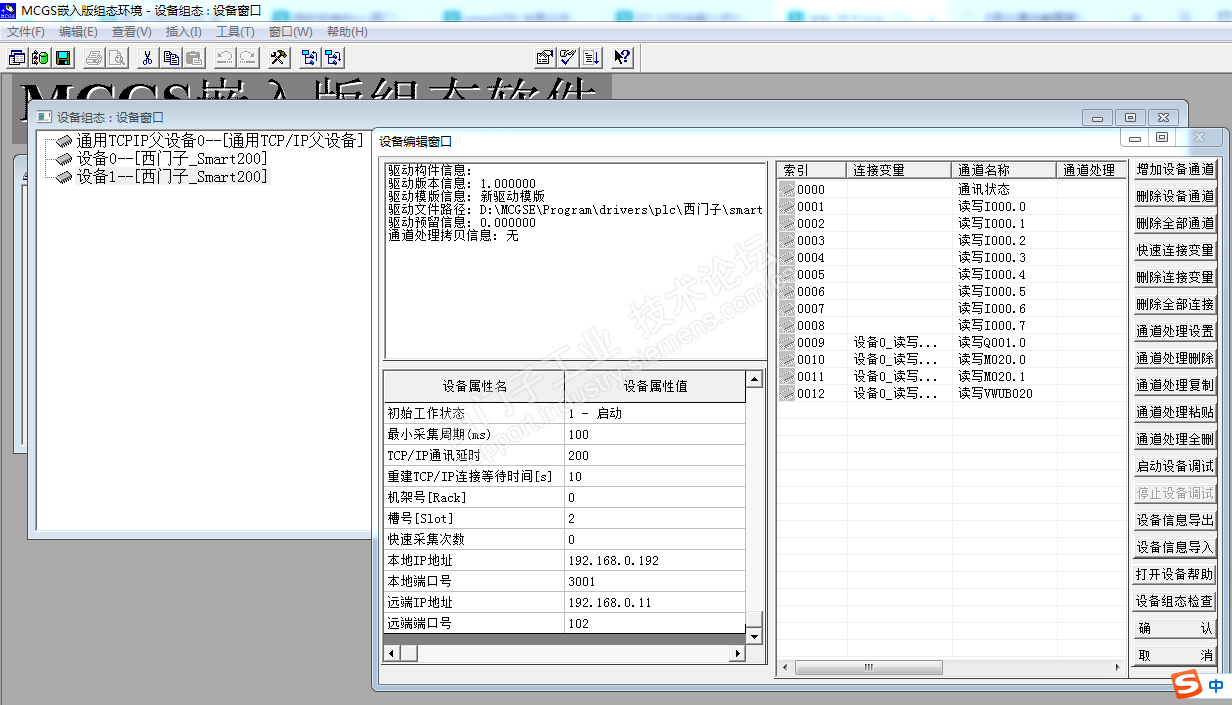The image size is (1232, 705).
Task: Click the checkmark configuration check icon
Action: (x=568, y=58)
